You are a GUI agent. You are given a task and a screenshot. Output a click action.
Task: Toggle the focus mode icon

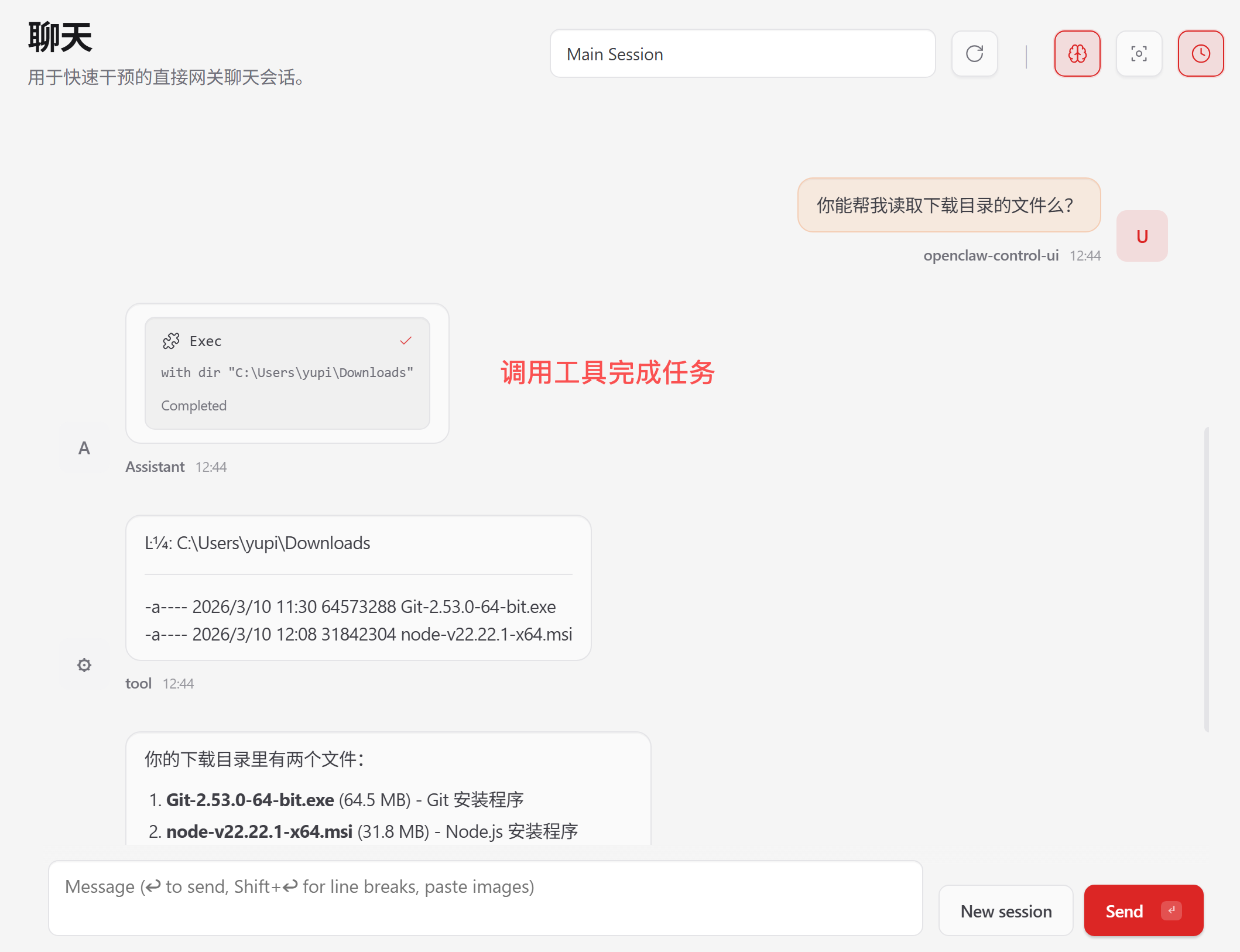[x=1139, y=54]
